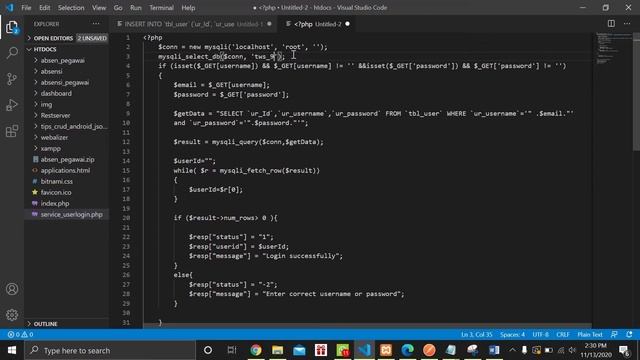The height and width of the screenshot is (360, 640).
Task: Expand the absensi folder
Action: [67, 71]
